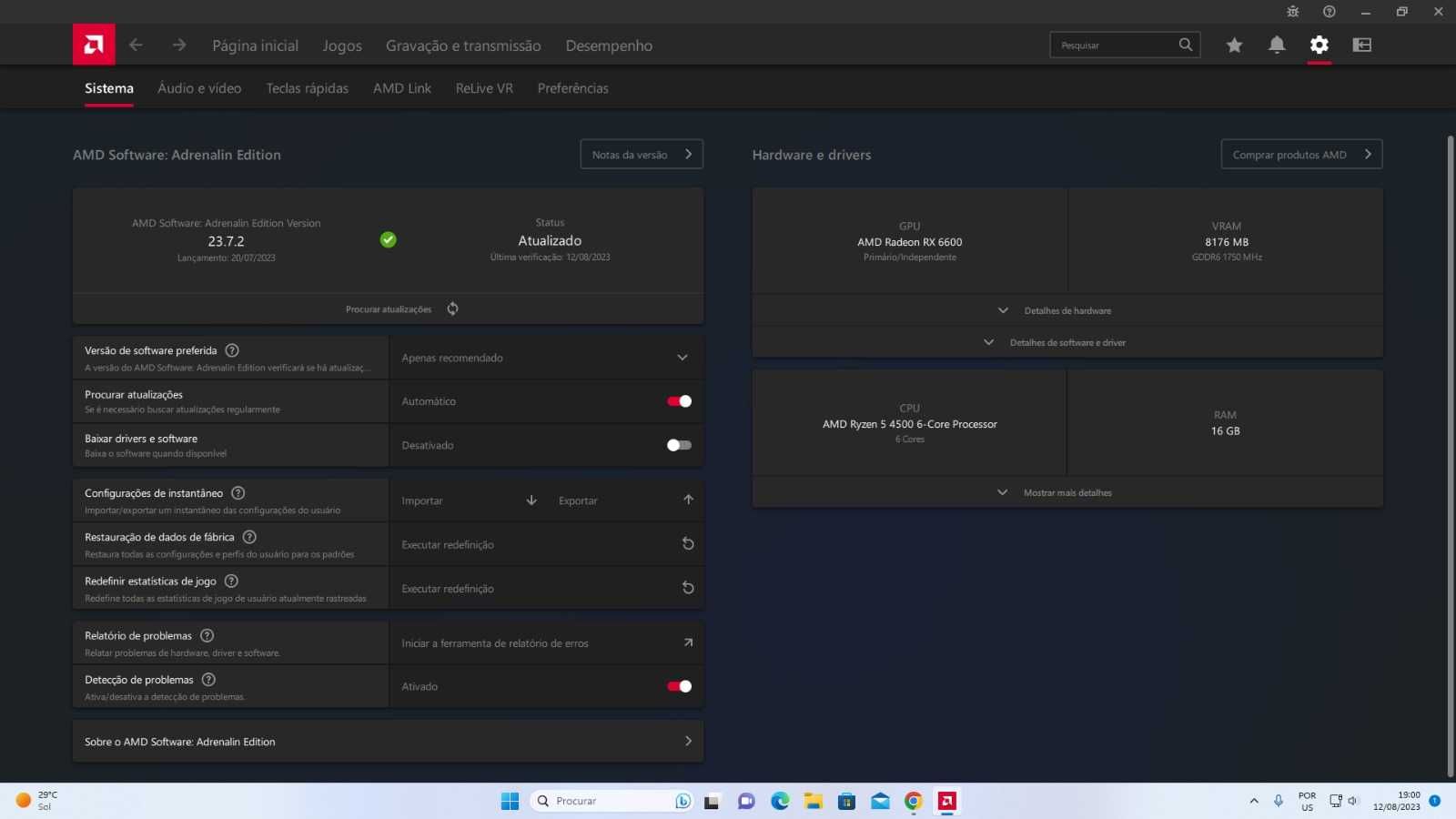Switch to Áudio e vídeo sub-tab
This screenshot has height=819, width=1456.
pyautogui.click(x=199, y=88)
